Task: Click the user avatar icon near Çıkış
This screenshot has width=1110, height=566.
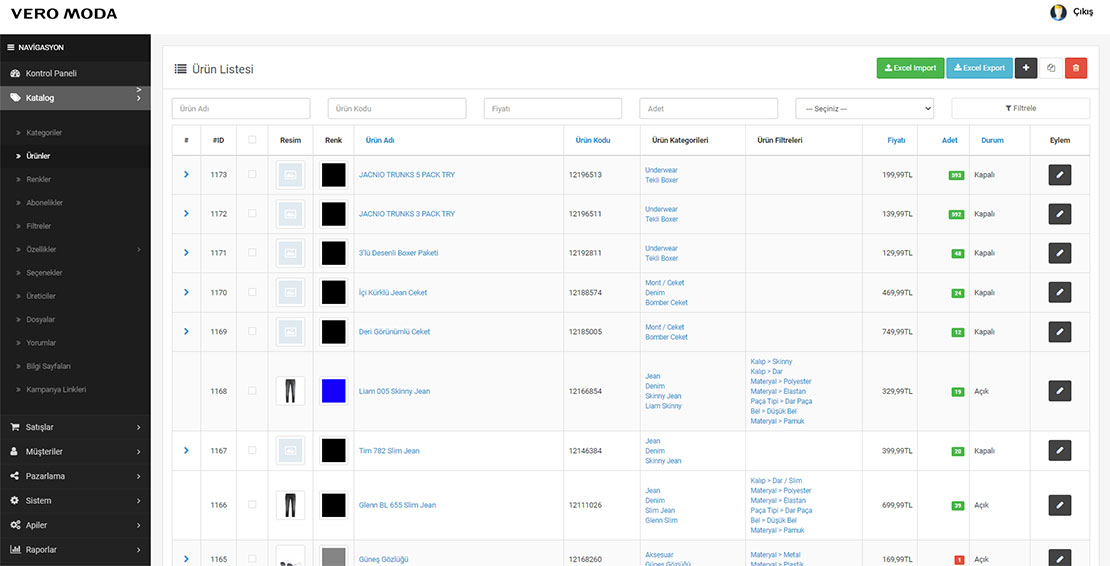Action: tap(1058, 12)
